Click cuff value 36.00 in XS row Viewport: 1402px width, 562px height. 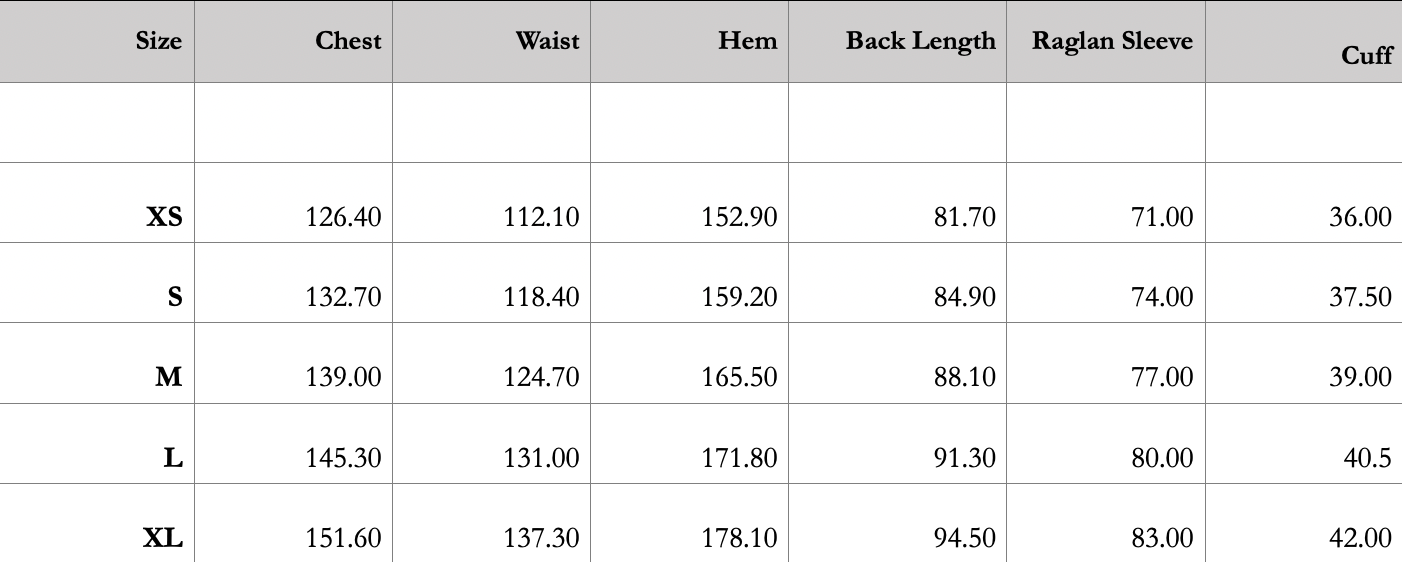point(1360,217)
